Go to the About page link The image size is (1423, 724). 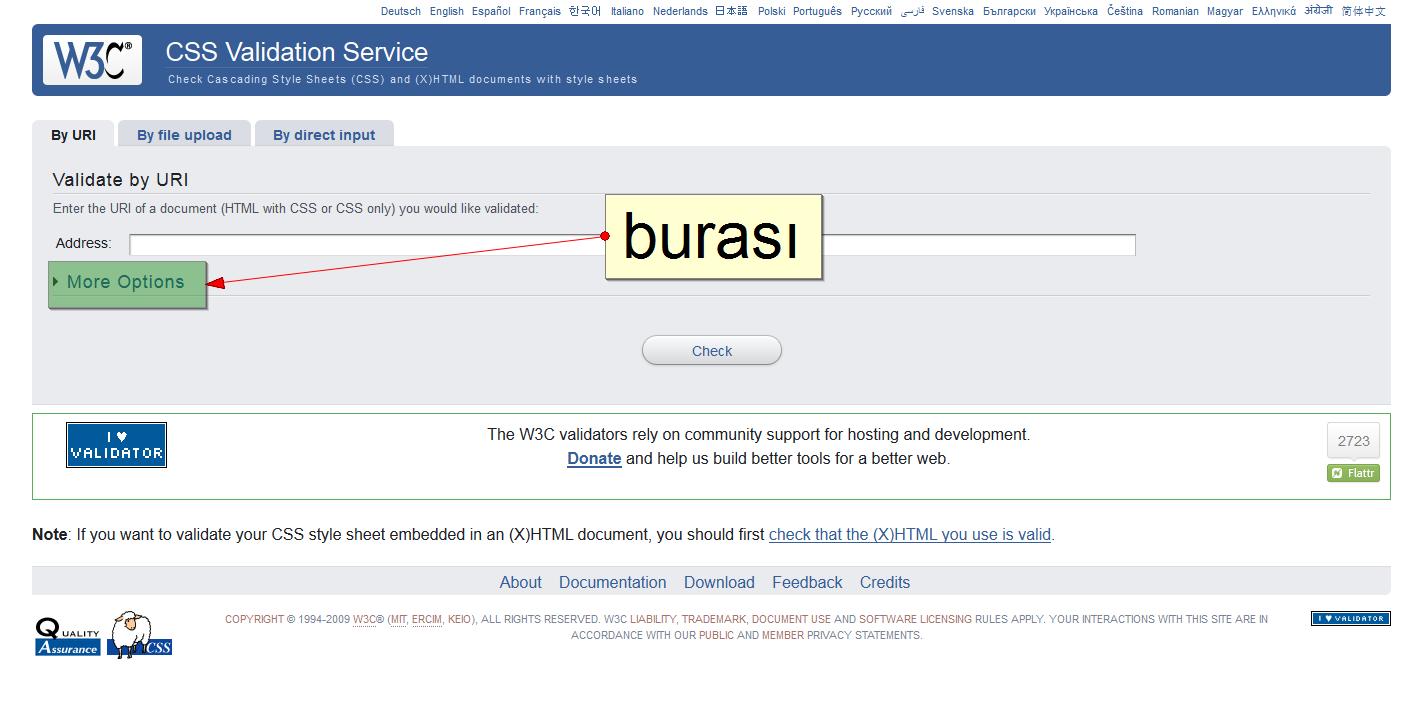tap(521, 583)
